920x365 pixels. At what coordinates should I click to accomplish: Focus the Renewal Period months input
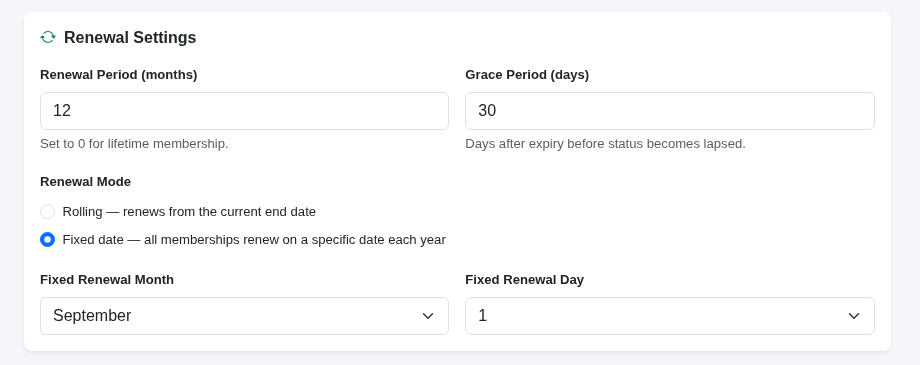[244, 111]
